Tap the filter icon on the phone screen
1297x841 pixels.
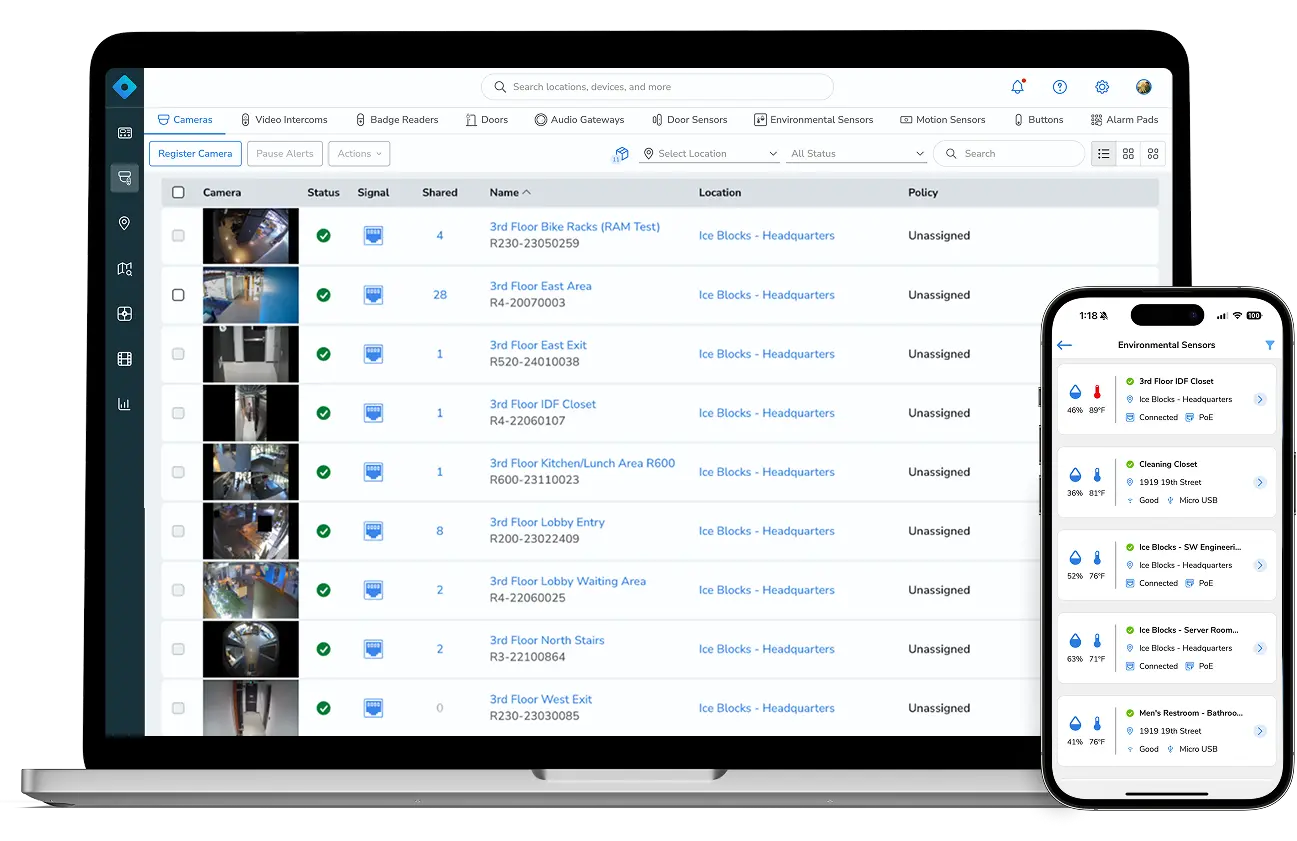coord(1270,344)
